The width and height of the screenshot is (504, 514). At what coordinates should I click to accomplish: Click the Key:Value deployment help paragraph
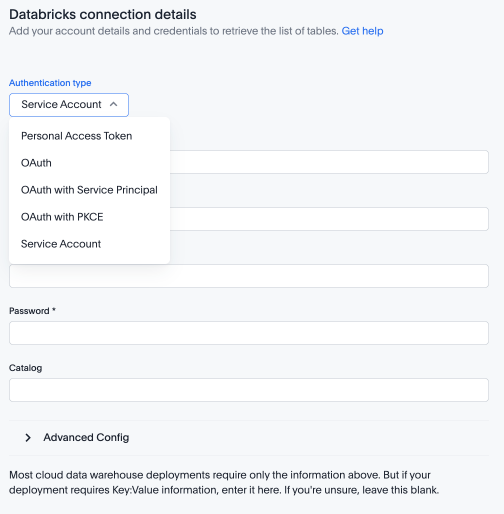[224, 482]
